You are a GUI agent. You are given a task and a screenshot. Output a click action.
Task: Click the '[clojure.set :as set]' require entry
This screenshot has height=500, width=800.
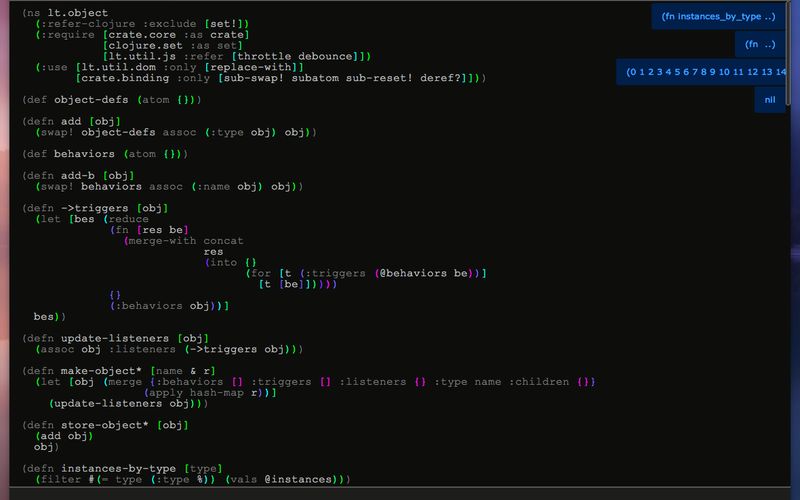(172, 45)
